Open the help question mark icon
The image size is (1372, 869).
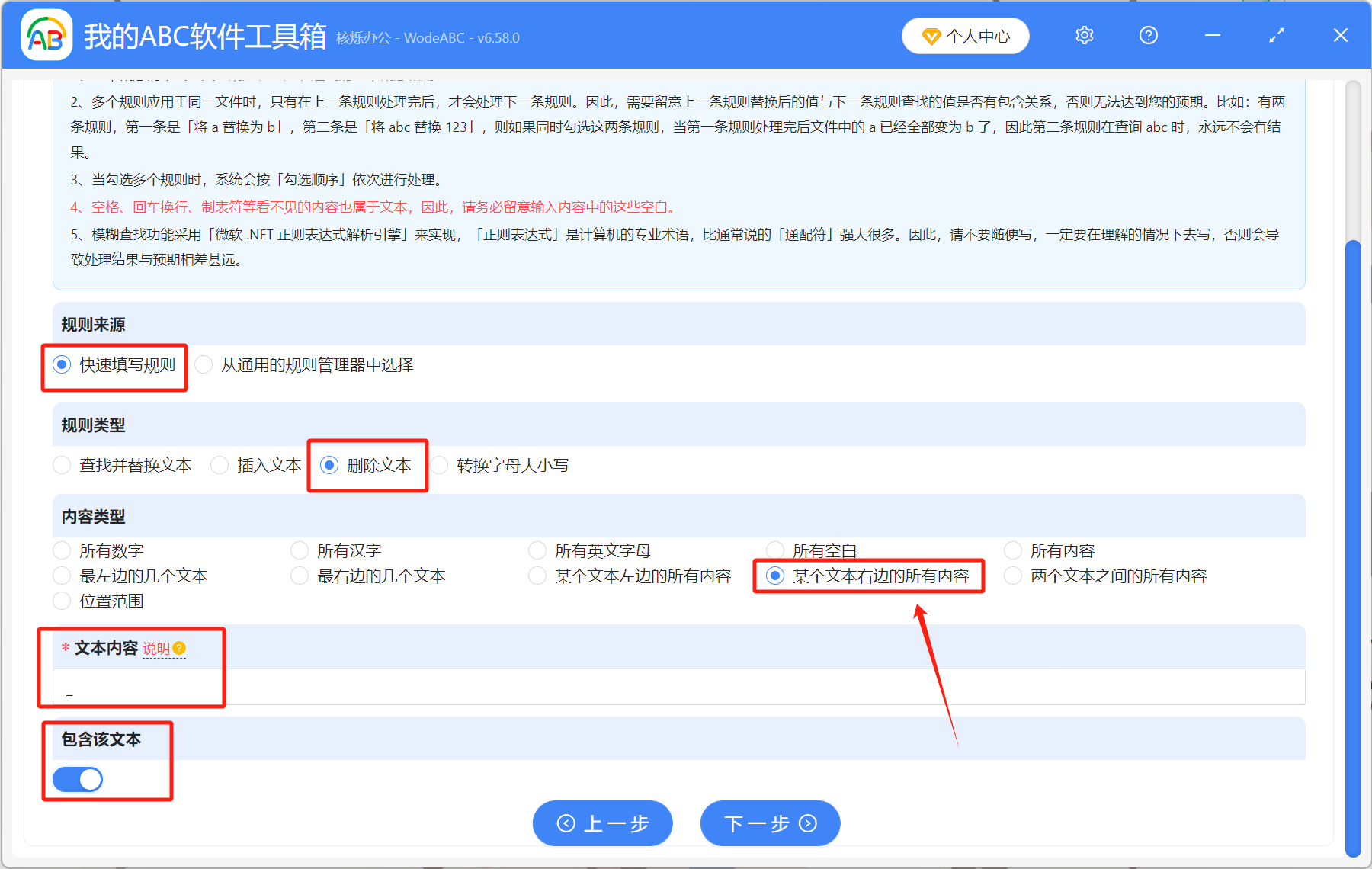tap(1148, 35)
